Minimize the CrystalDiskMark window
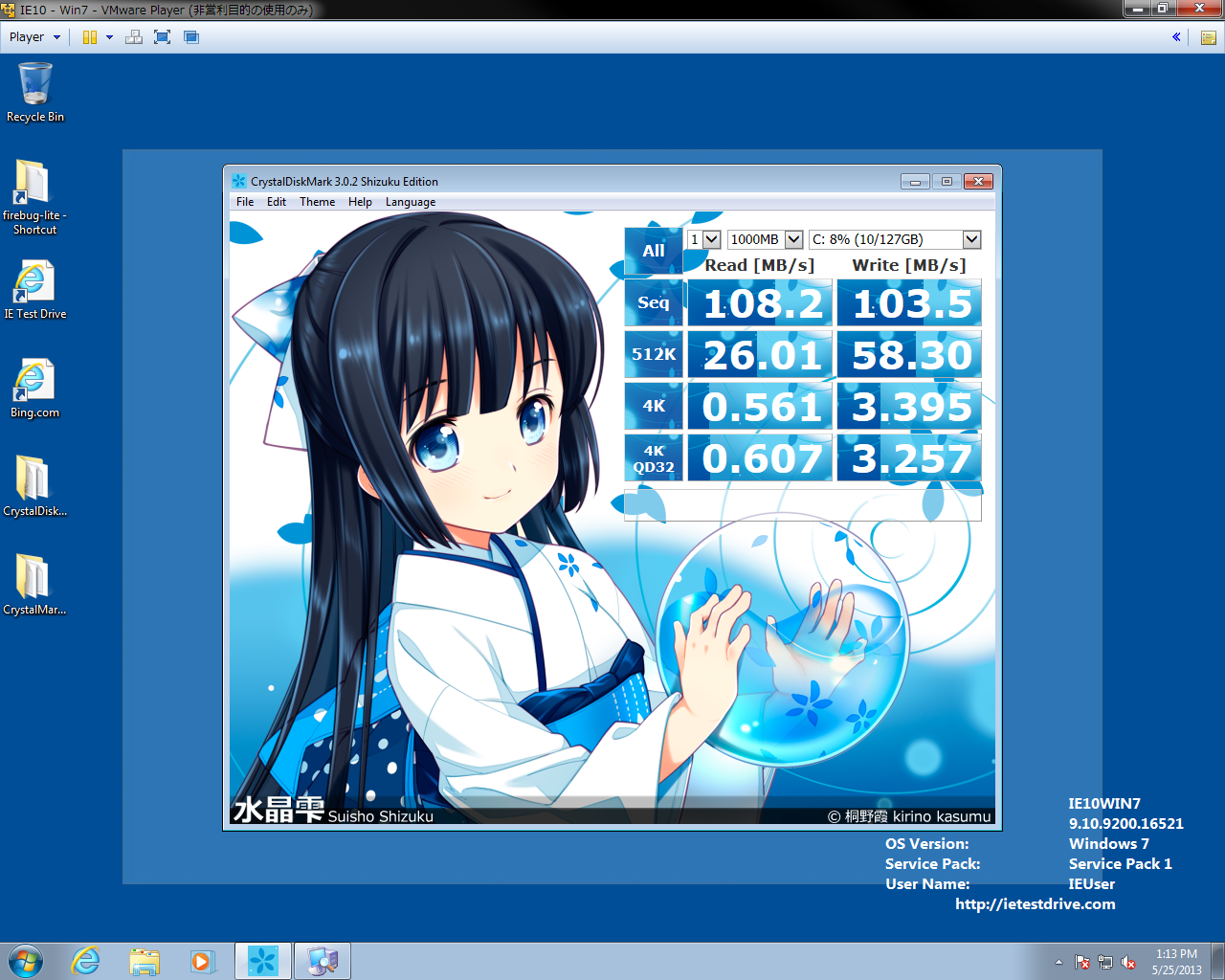 click(915, 181)
